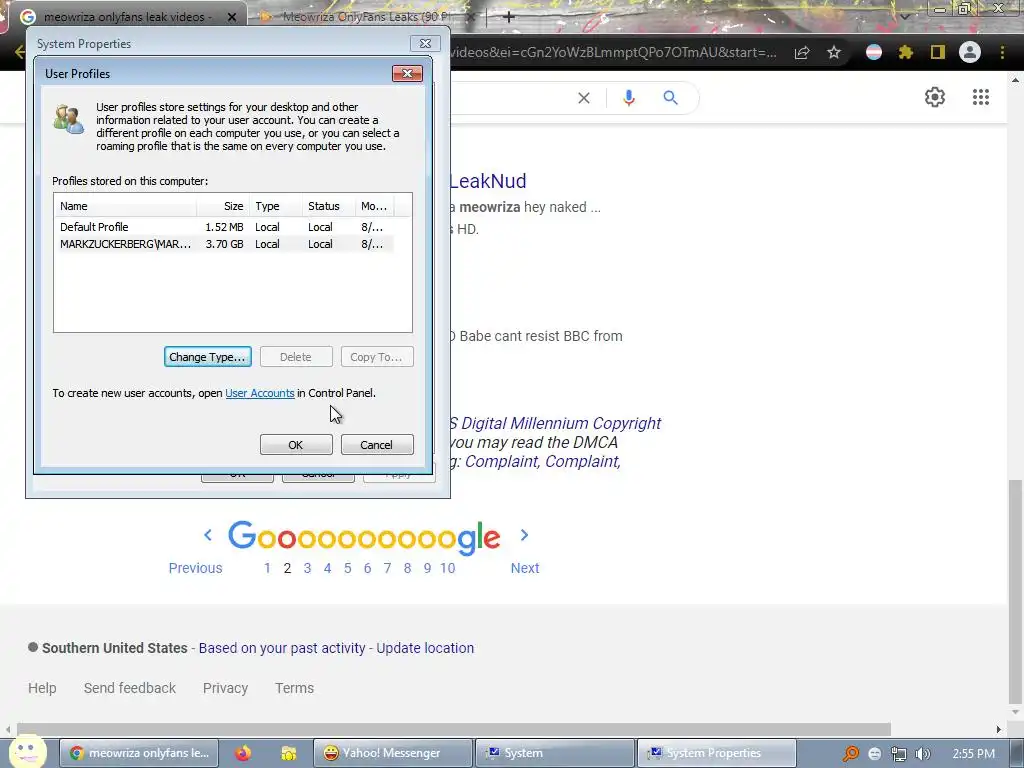Image resolution: width=1024 pixels, height=768 pixels.
Task: Close the System Properties window
Action: (x=425, y=43)
